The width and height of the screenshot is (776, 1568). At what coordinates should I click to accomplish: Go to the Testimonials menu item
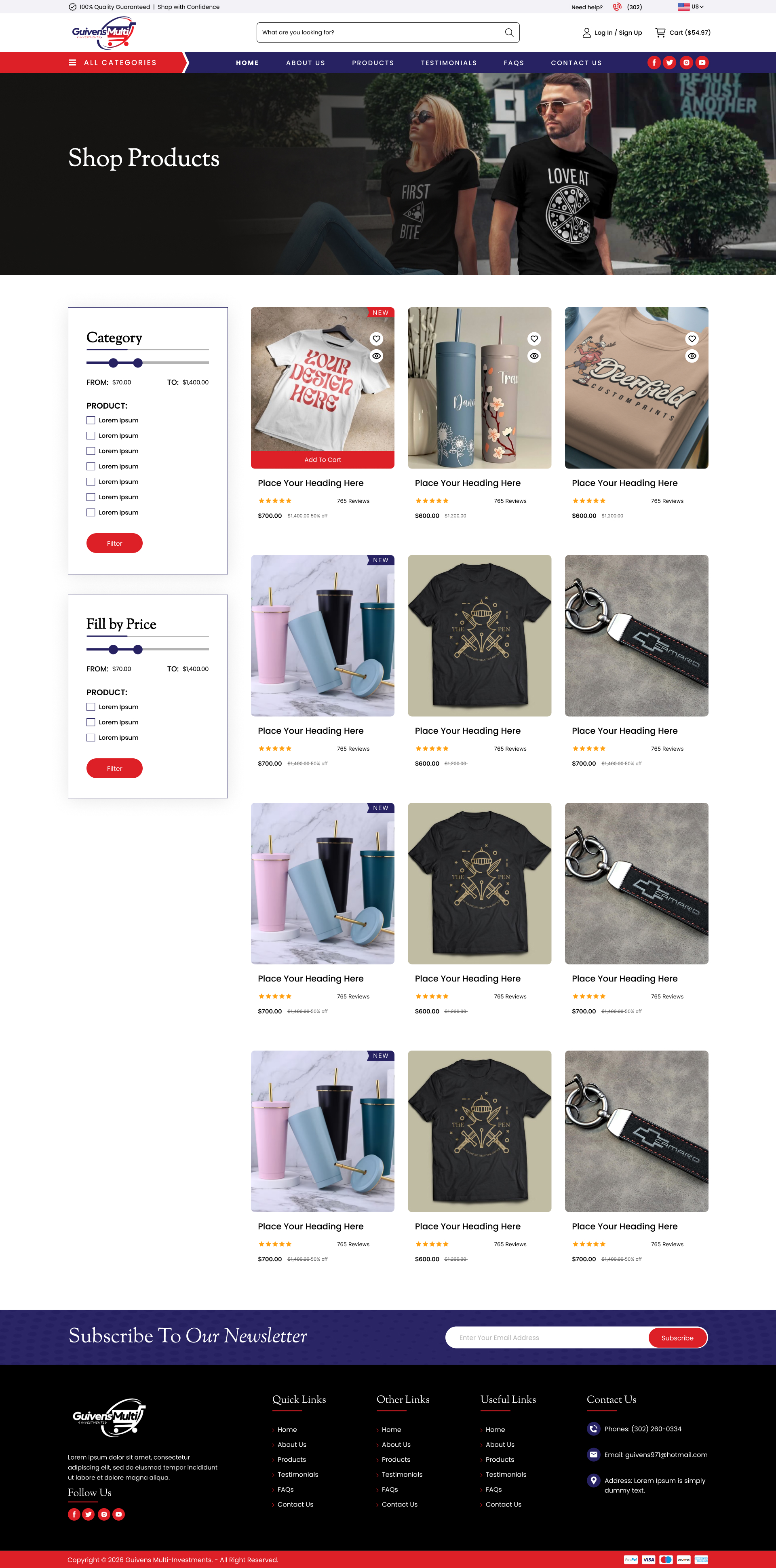tap(449, 63)
